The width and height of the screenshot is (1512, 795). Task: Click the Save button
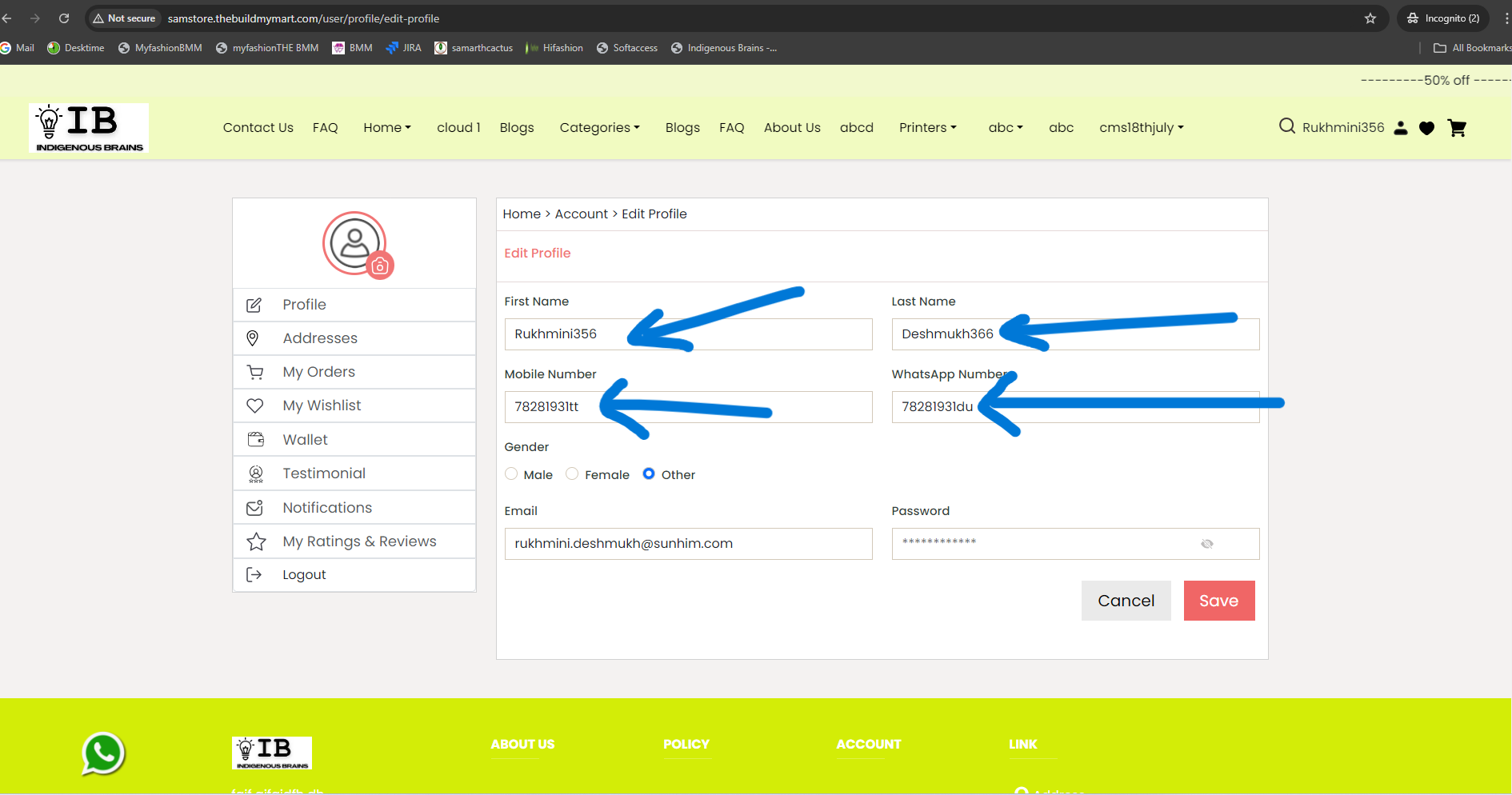pyautogui.click(x=1219, y=601)
